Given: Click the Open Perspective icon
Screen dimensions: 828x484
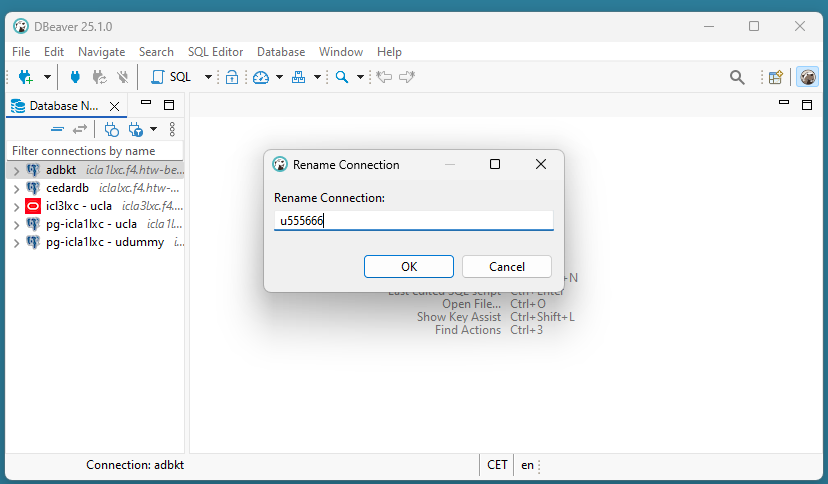Looking at the screenshot, I should pyautogui.click(x=776, y=78).
